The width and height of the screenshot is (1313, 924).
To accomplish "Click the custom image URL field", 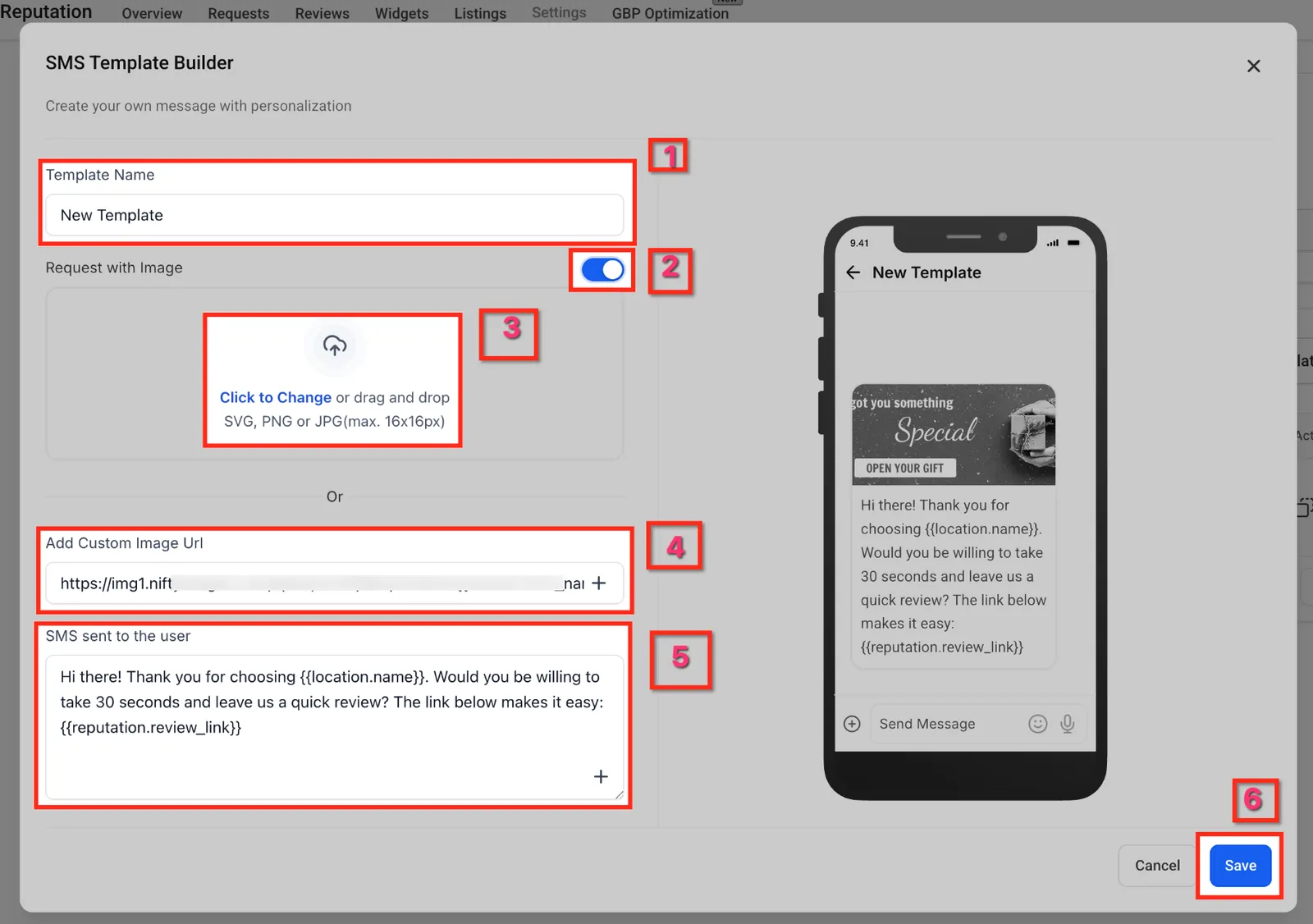I will click(x=334, y=583).
